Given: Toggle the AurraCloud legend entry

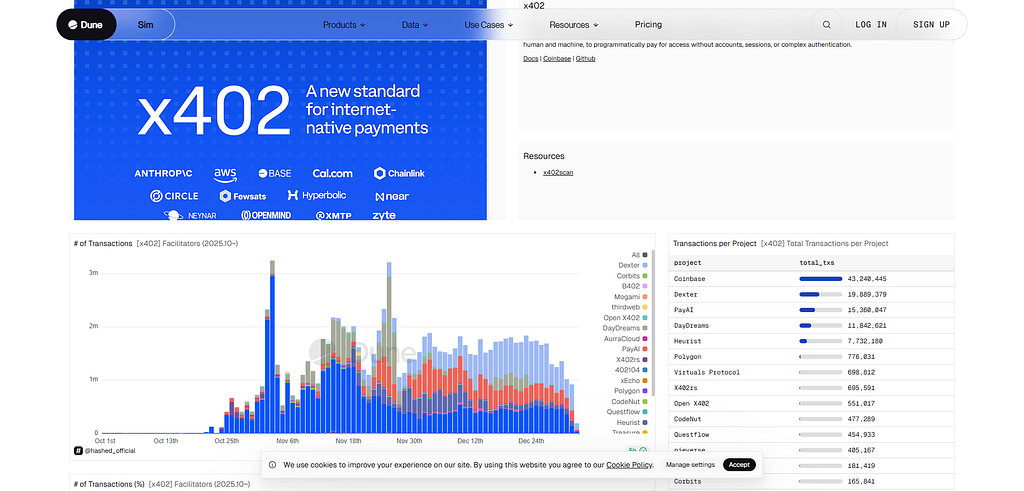Looking at the screenshot, I should click(x=626, y=338).
